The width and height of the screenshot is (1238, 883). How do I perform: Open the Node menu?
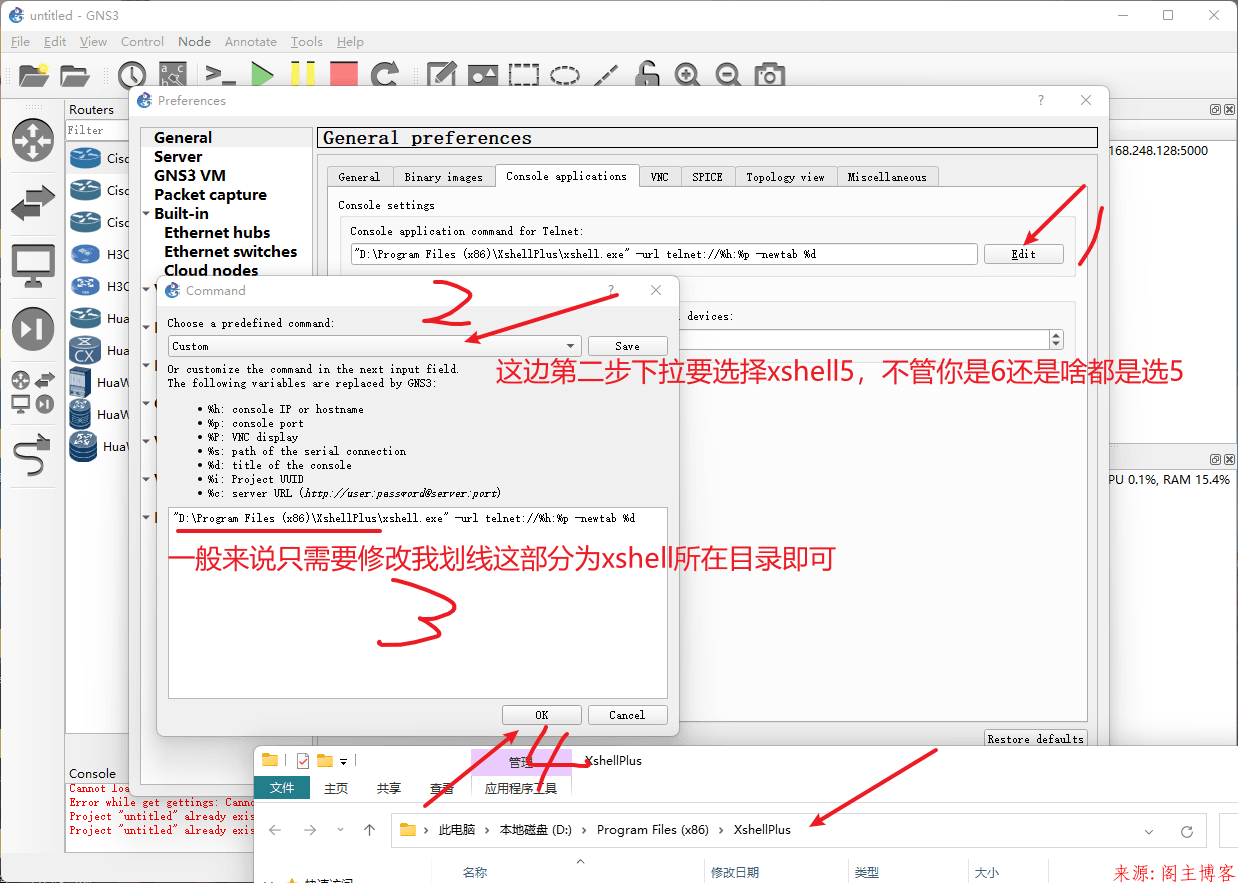194,42
